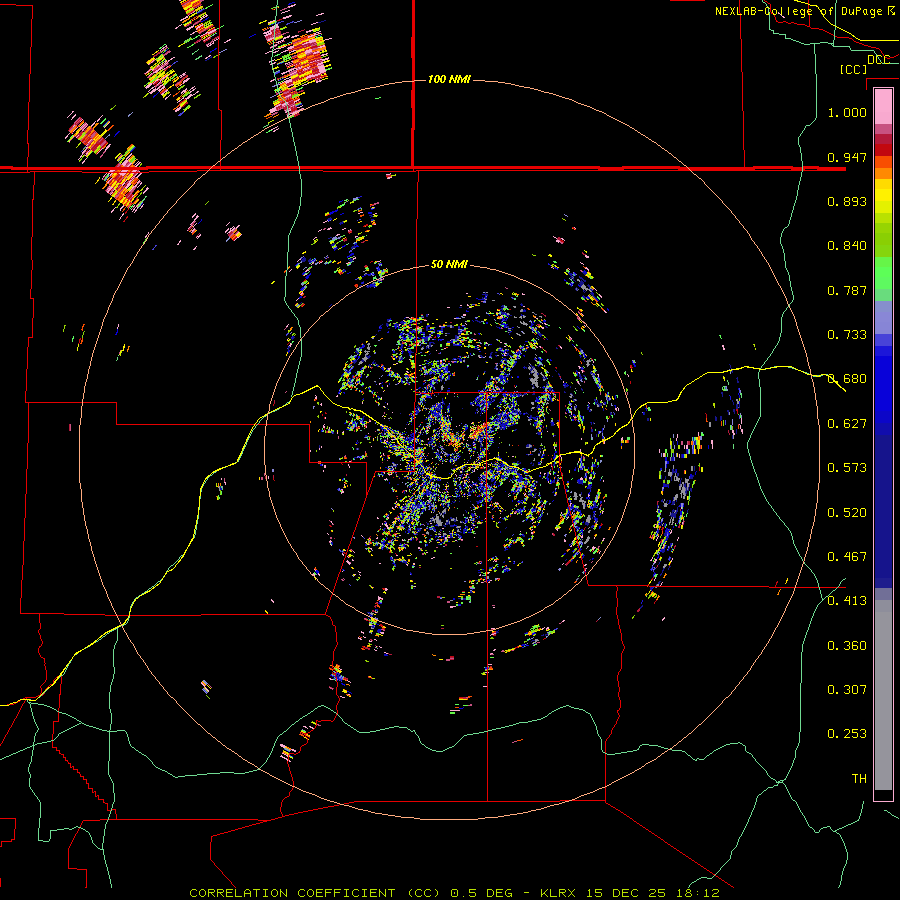Click the light pink top segment of color bar

883,107
